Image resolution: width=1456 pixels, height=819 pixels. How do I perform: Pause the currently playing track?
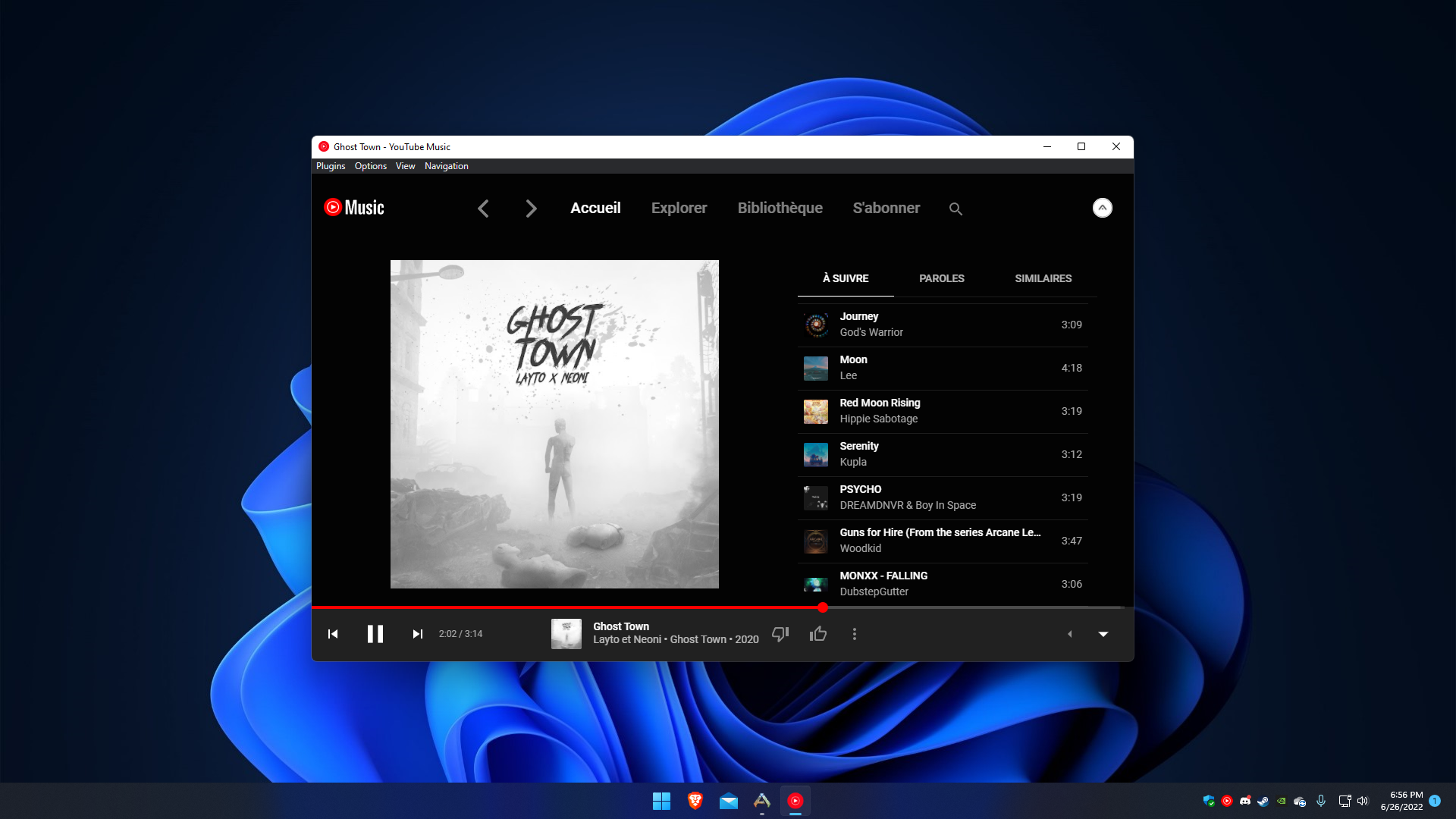[375, 633]
